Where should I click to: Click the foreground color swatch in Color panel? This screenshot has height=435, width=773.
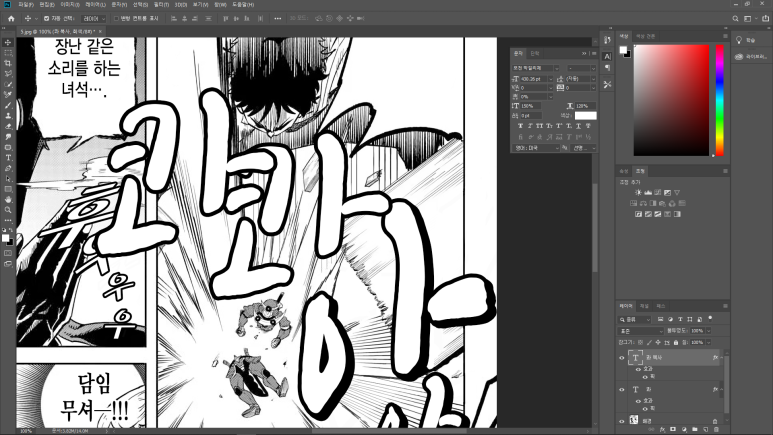(623, 50)
